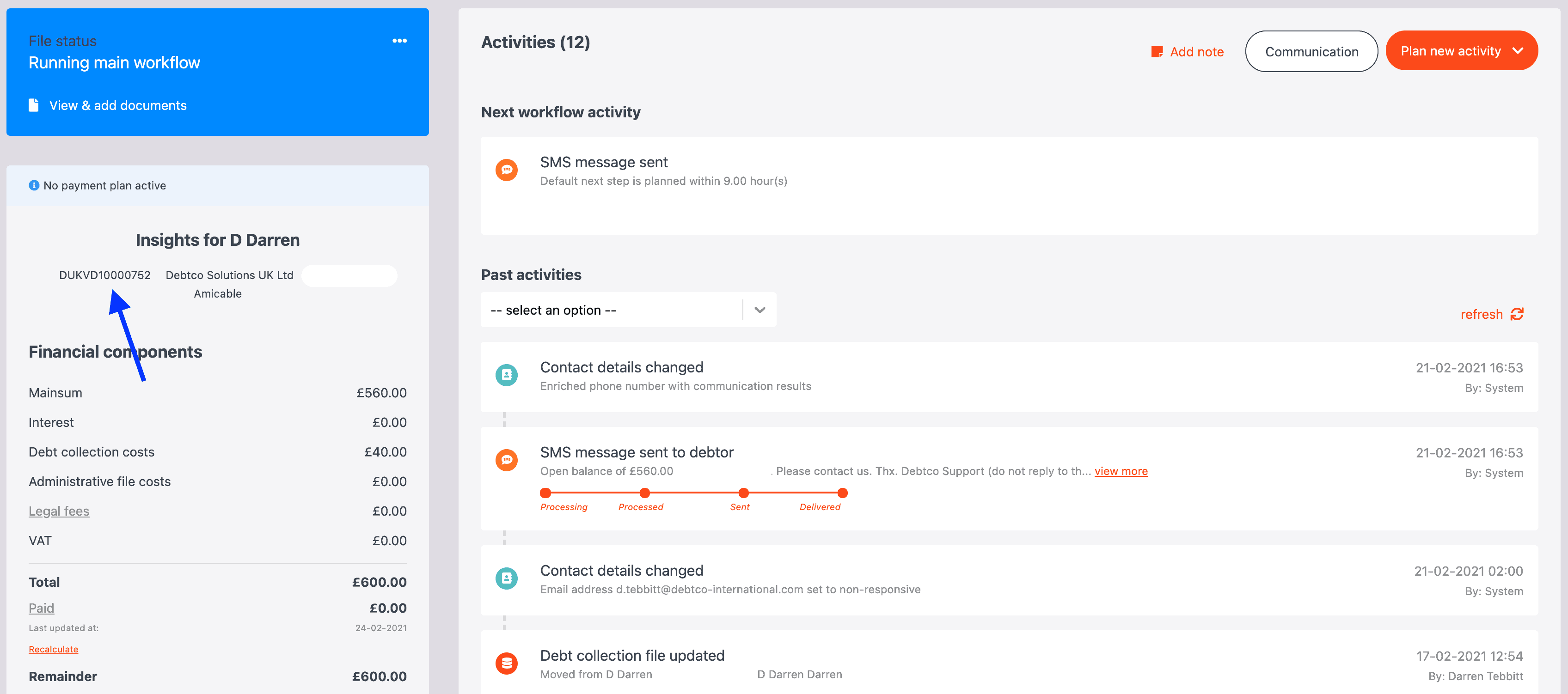Click the Communication button
1568x694 pixels.
1312,50
